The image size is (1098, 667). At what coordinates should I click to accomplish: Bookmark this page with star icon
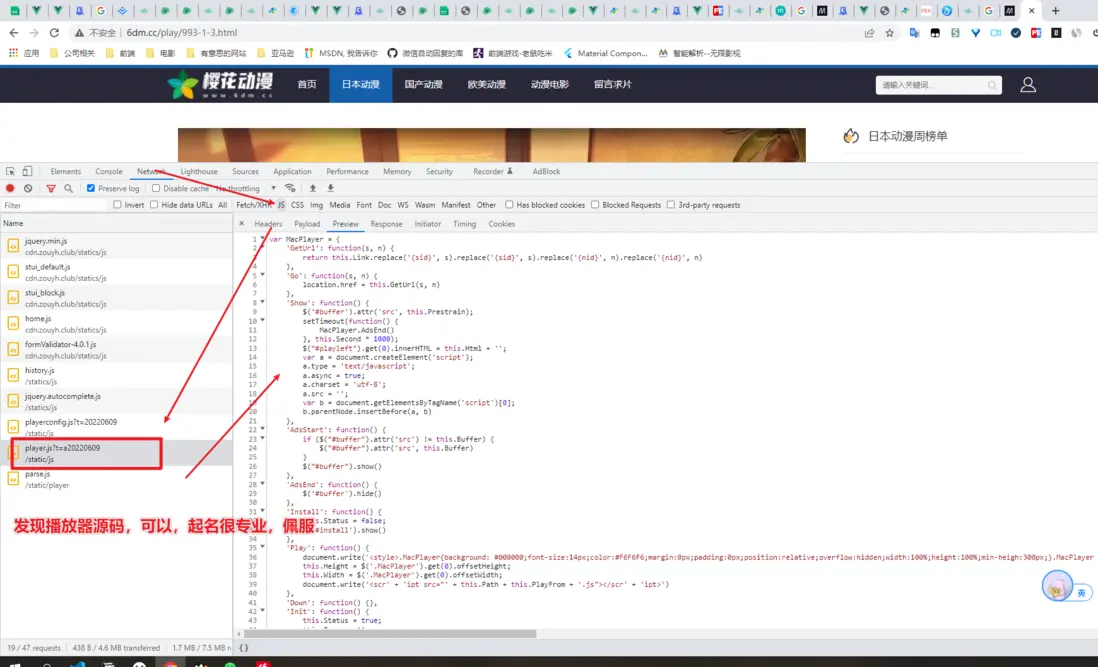pyautogui.click(x=889, y=33)
